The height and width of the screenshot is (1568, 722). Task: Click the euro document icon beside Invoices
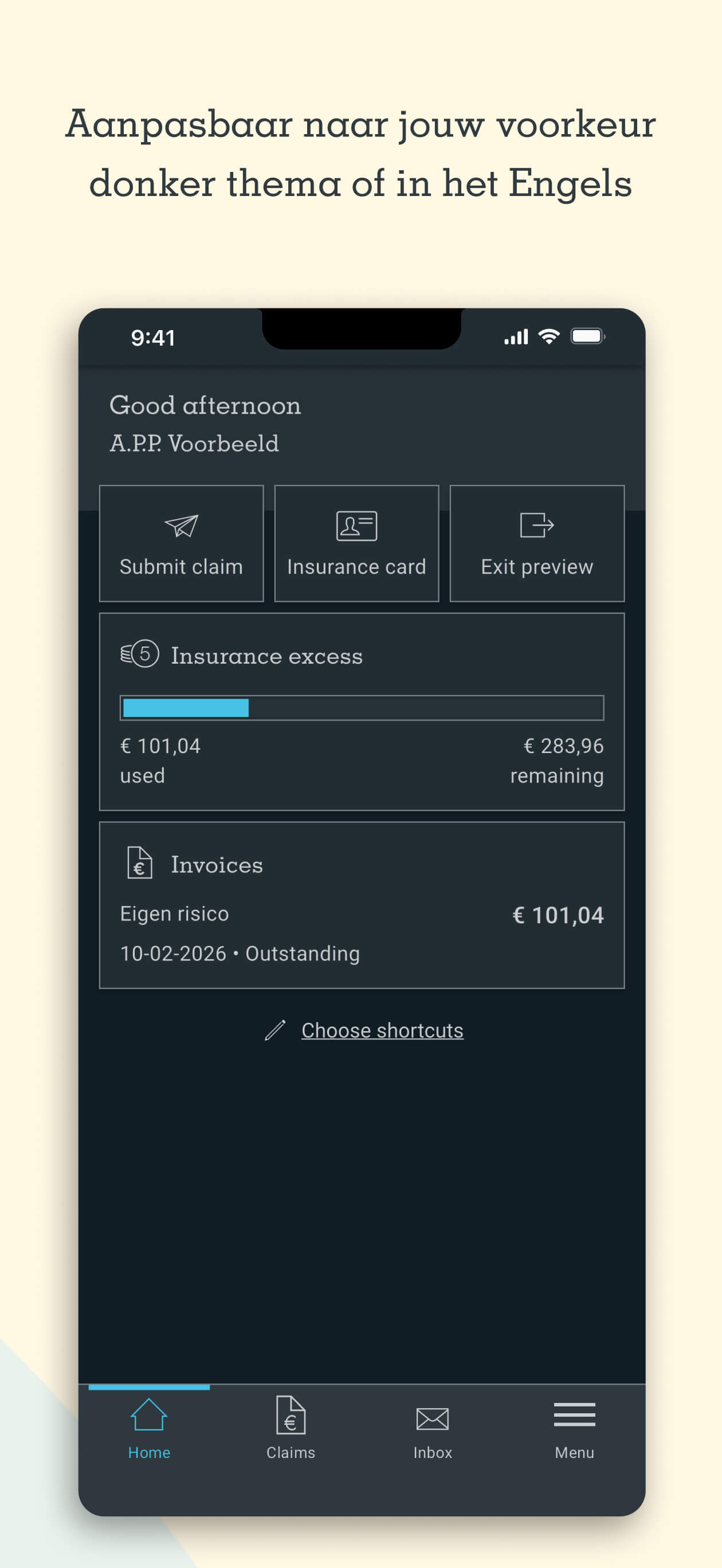pos(139,863)
